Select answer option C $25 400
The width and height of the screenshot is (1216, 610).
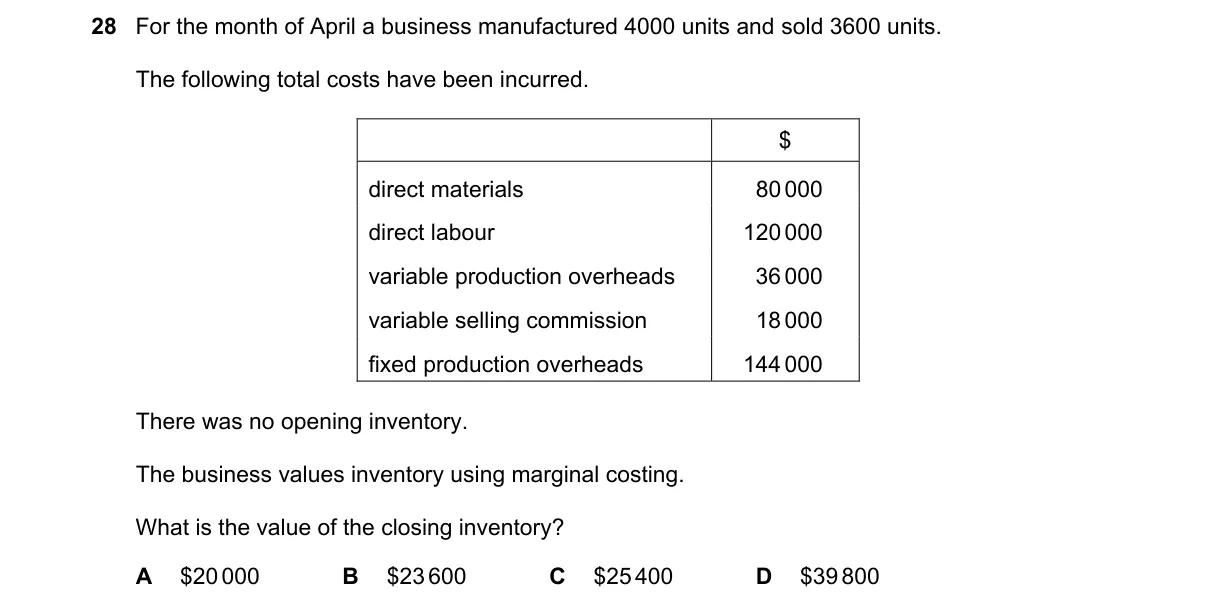[x=612, y=576]
